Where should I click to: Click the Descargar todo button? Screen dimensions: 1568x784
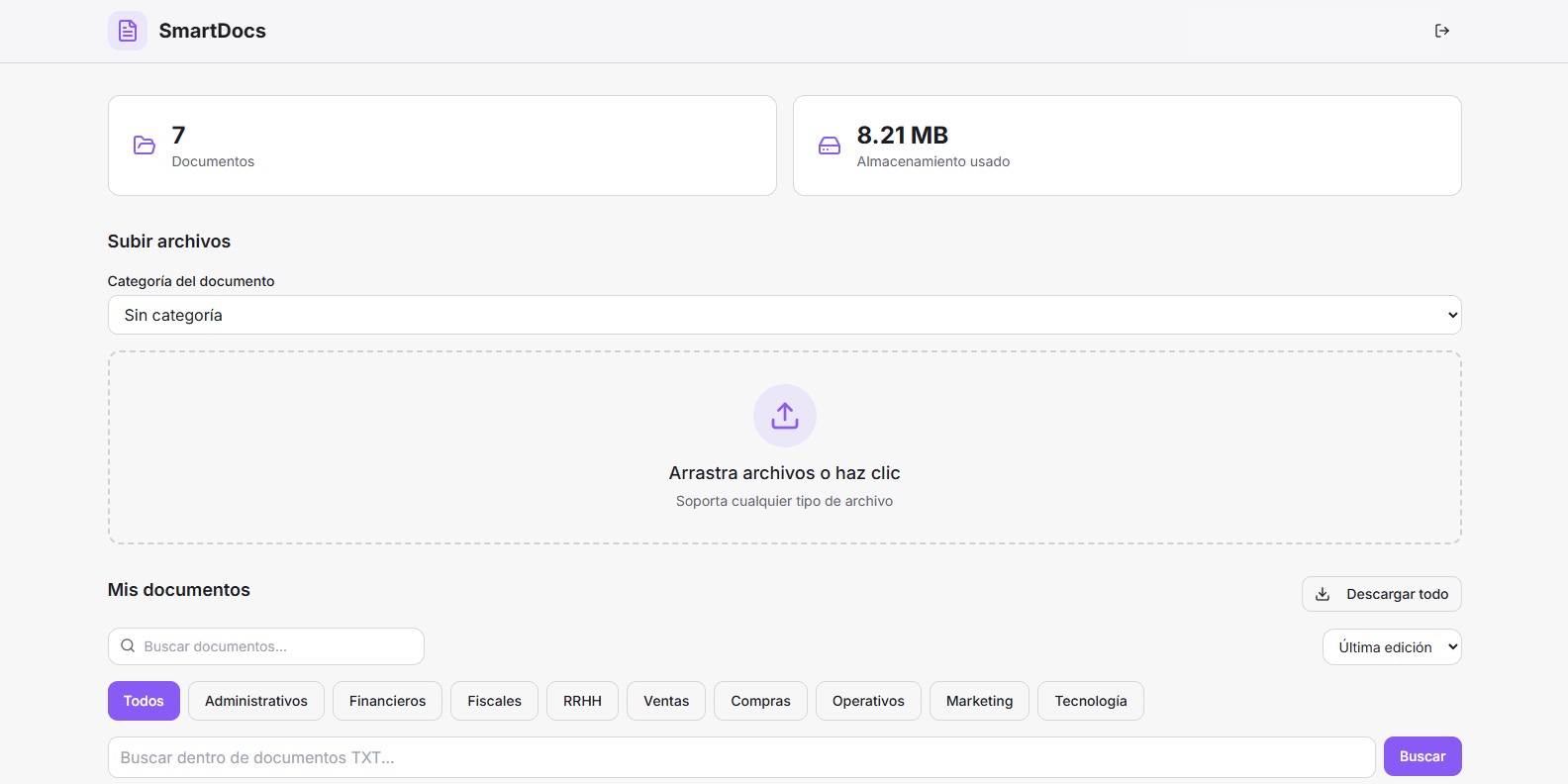1382,594
